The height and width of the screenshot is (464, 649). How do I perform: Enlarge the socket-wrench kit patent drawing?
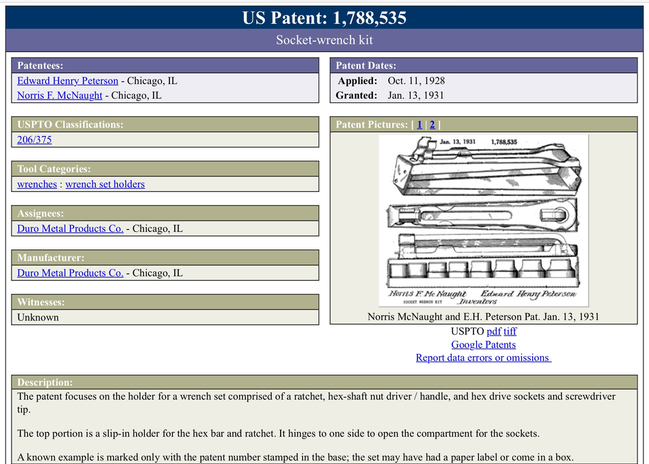point(483,220)
